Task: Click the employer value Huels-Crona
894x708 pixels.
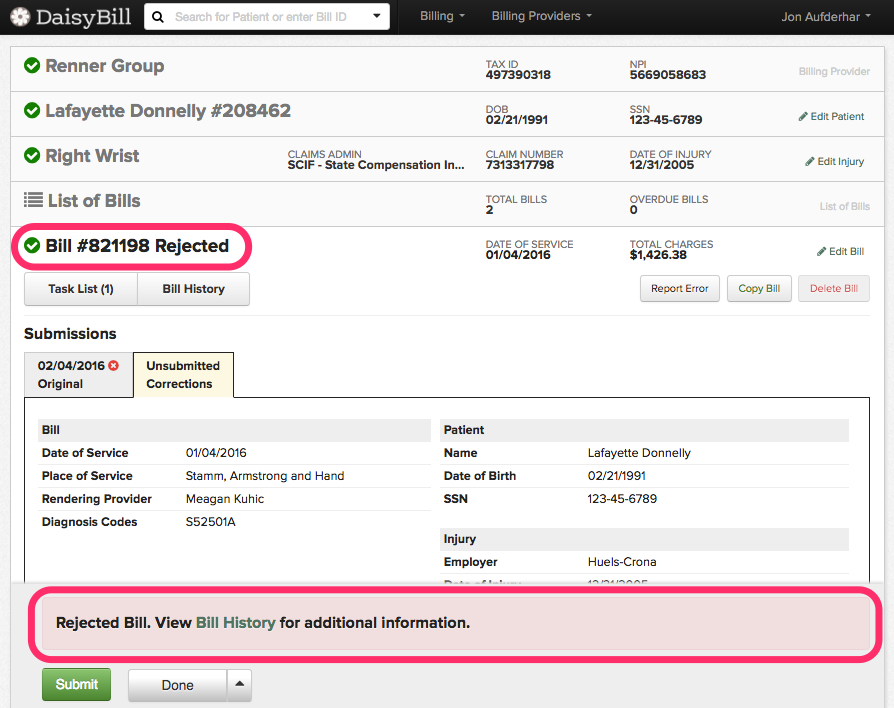Action: point(622,562)
